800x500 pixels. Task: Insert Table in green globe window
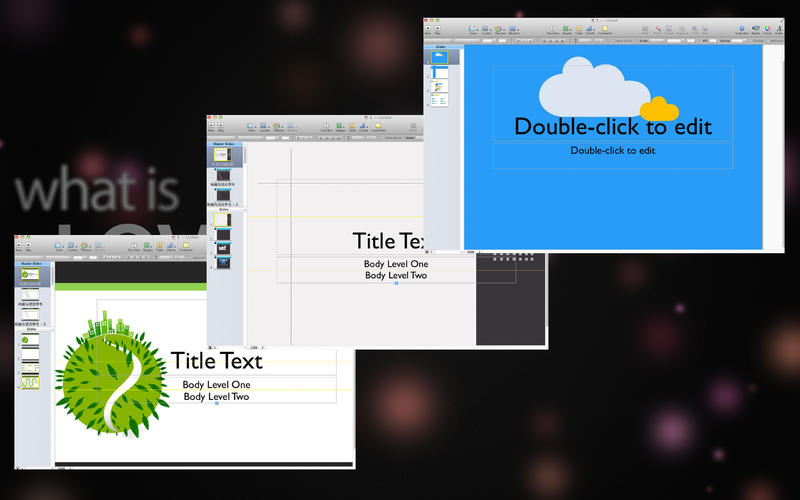pyautogui.click(x=160, y=247)
